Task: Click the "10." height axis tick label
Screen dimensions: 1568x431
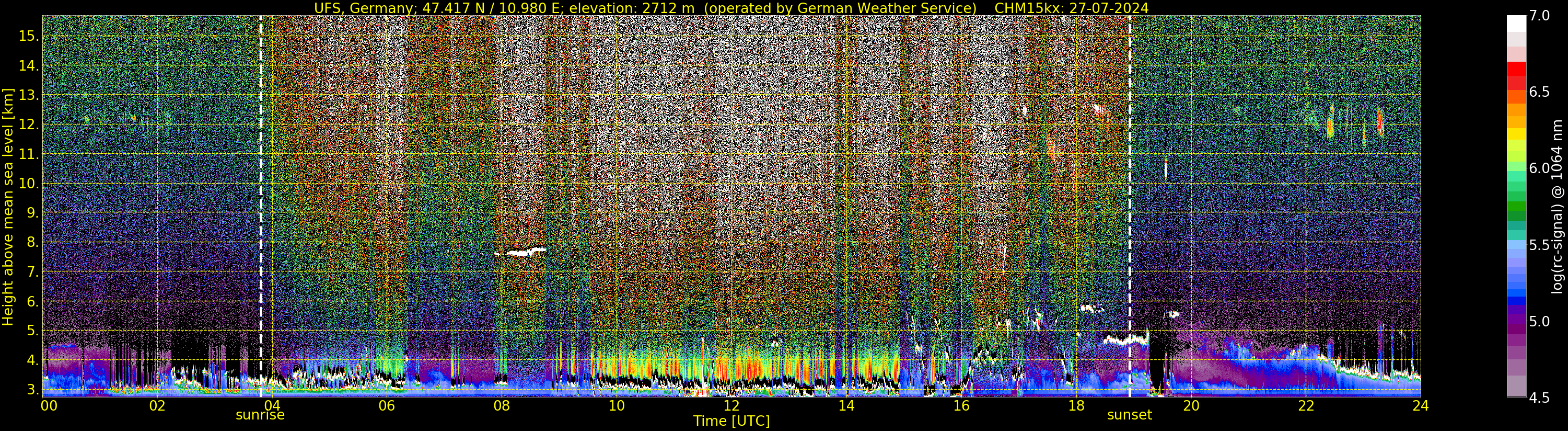Action: pos(28,184)
